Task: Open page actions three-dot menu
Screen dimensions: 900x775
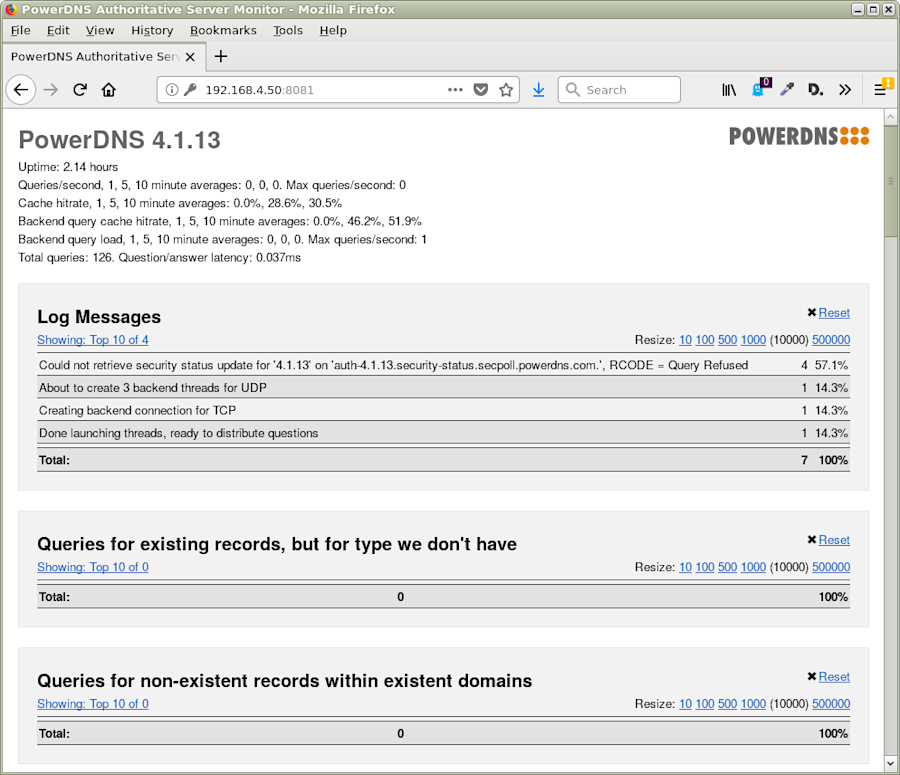Action: pyautogui.click(x=455, y=90)
